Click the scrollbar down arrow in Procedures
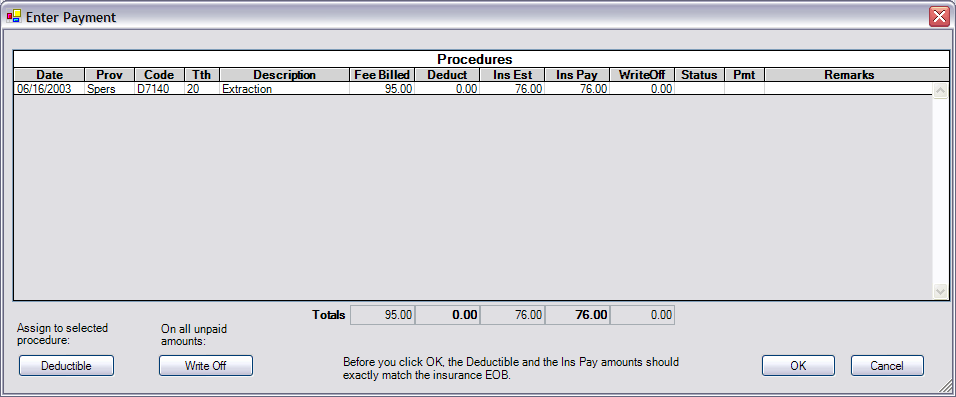956x397 pixels. click(x=940, y=291)
